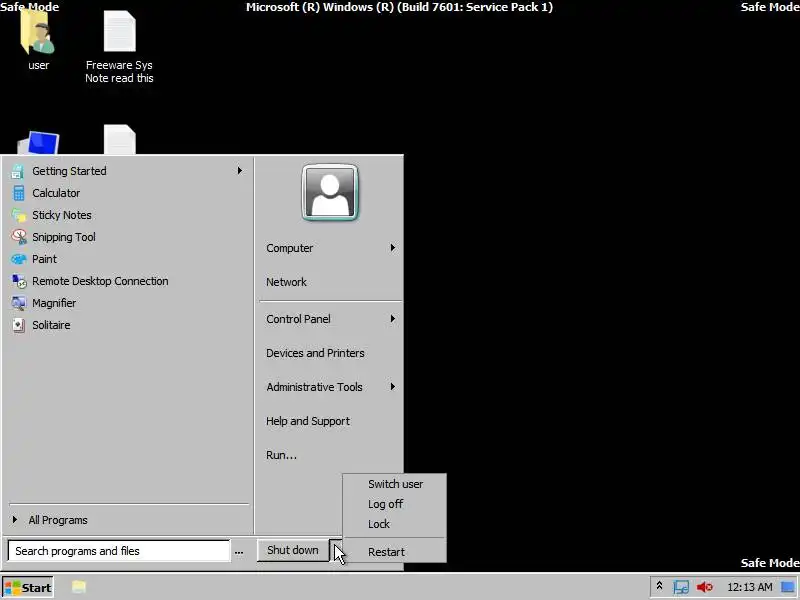
Task: Expand the Control Panel submenu arrow
Action: click(392, 319)
